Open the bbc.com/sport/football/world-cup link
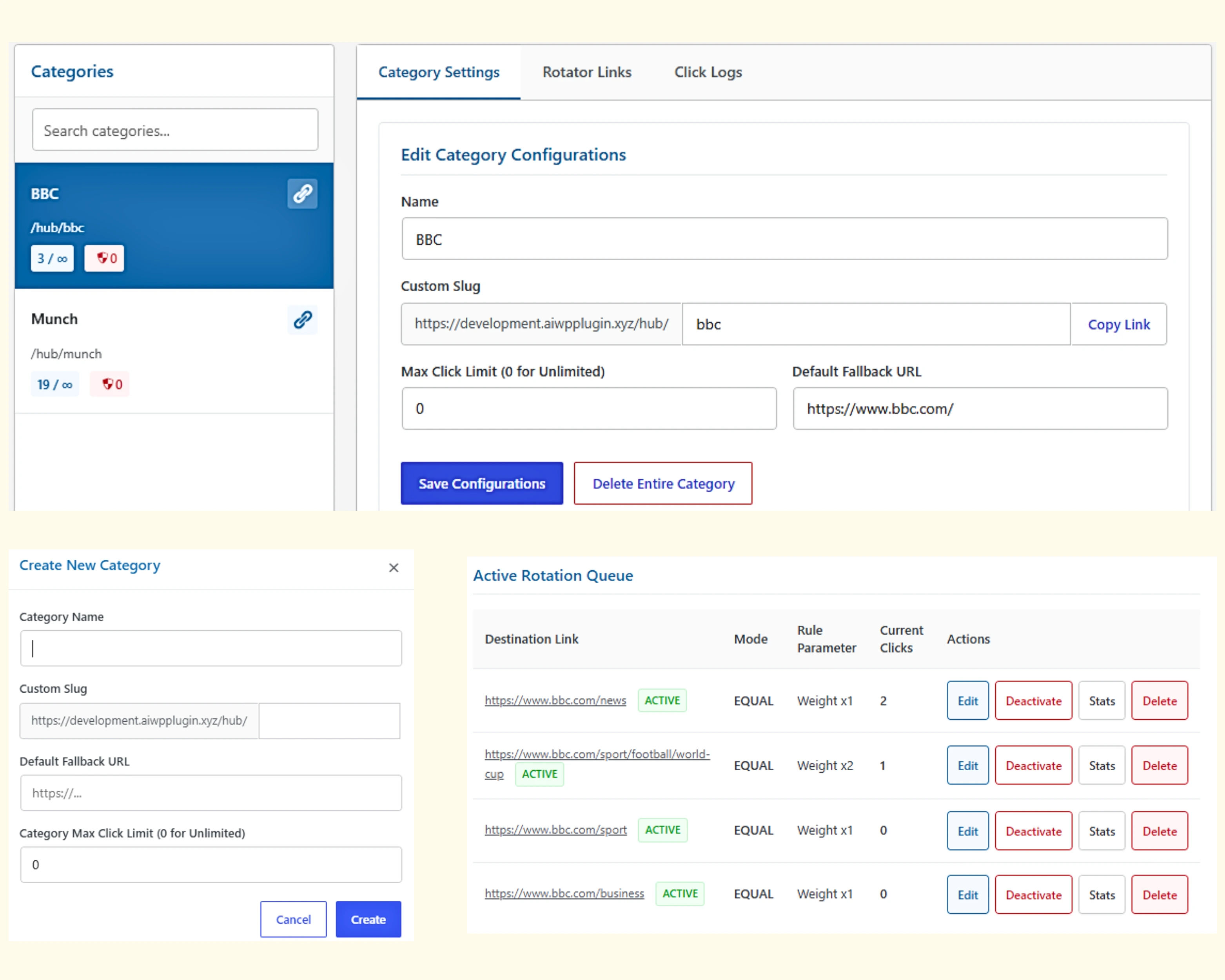Viewport: 1225px width, 980px height. [597, 755]
